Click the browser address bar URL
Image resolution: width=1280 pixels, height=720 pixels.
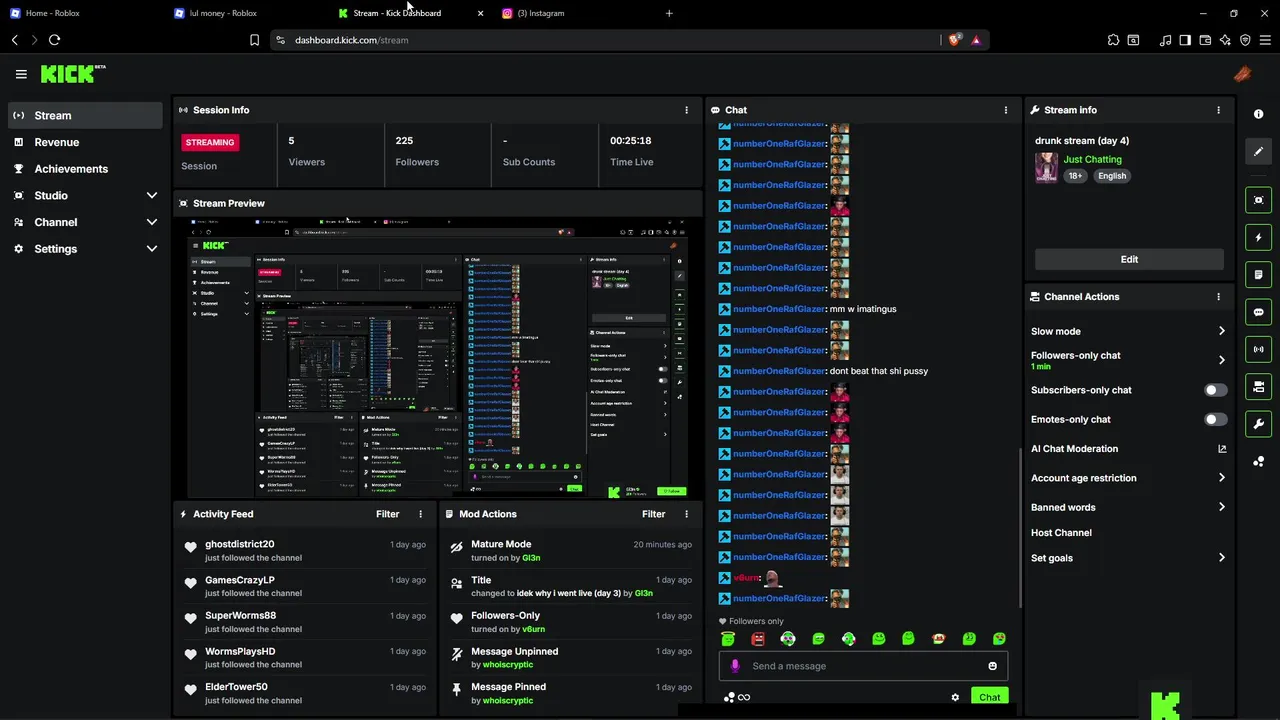[351, 40]
